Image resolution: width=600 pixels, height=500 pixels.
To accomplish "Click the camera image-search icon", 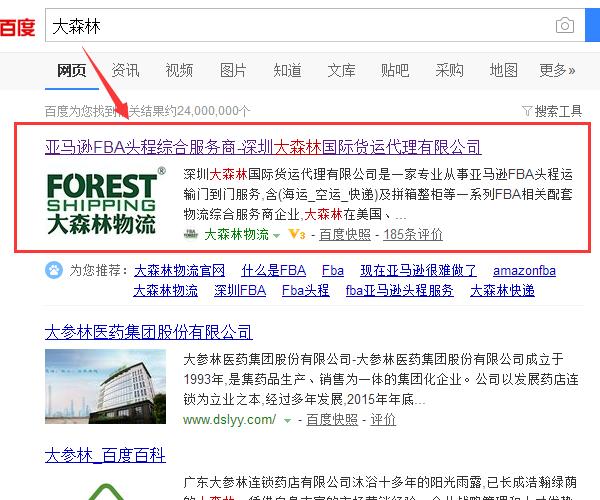I will tap(565, 25).
